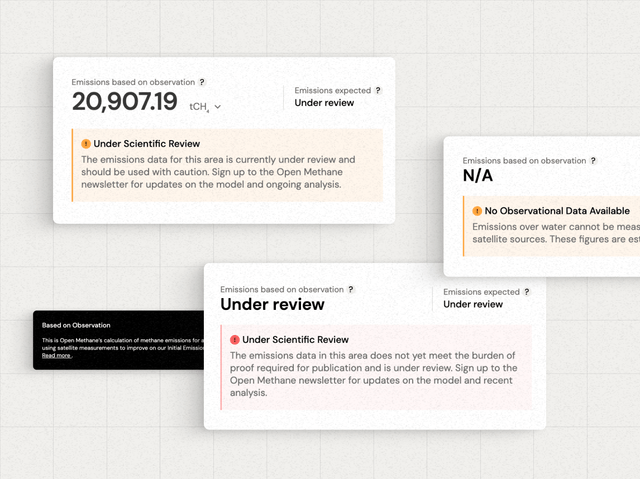Click large Under review heading in bottom card
Viewport: 640px width, 479px height.
coord(272,304)
